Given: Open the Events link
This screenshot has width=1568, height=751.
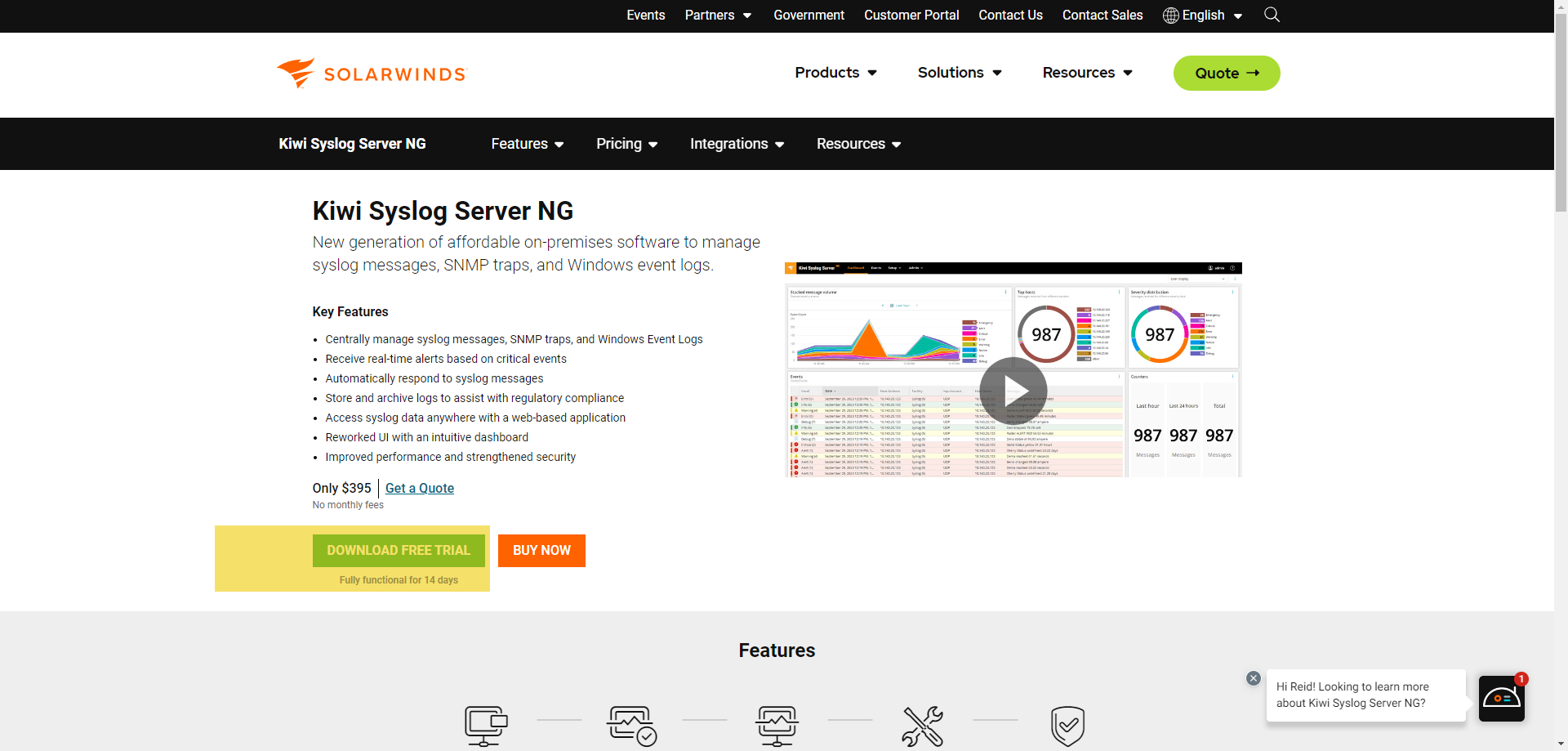Looking at the screenshot, I should 646,16.
